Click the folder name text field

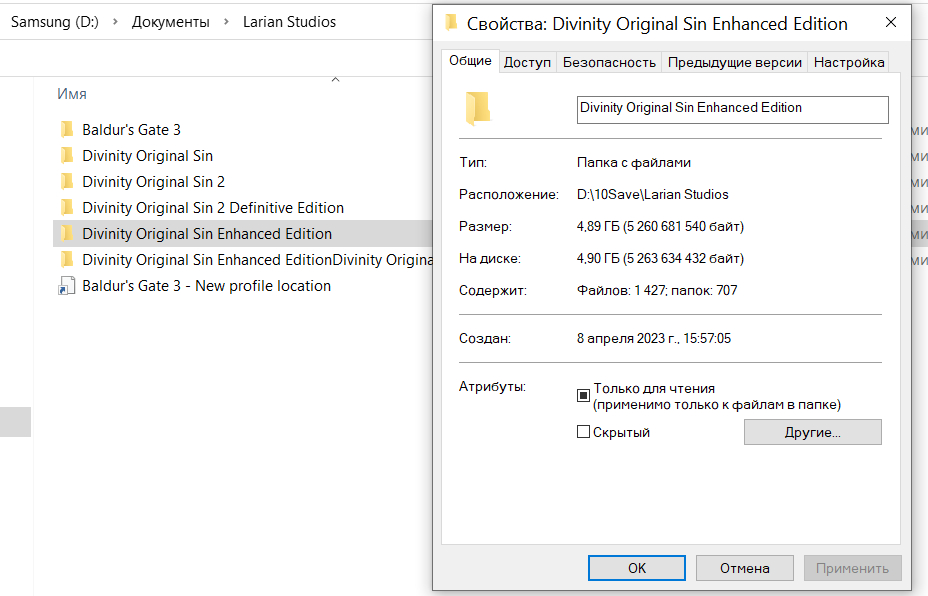[732, 108]
